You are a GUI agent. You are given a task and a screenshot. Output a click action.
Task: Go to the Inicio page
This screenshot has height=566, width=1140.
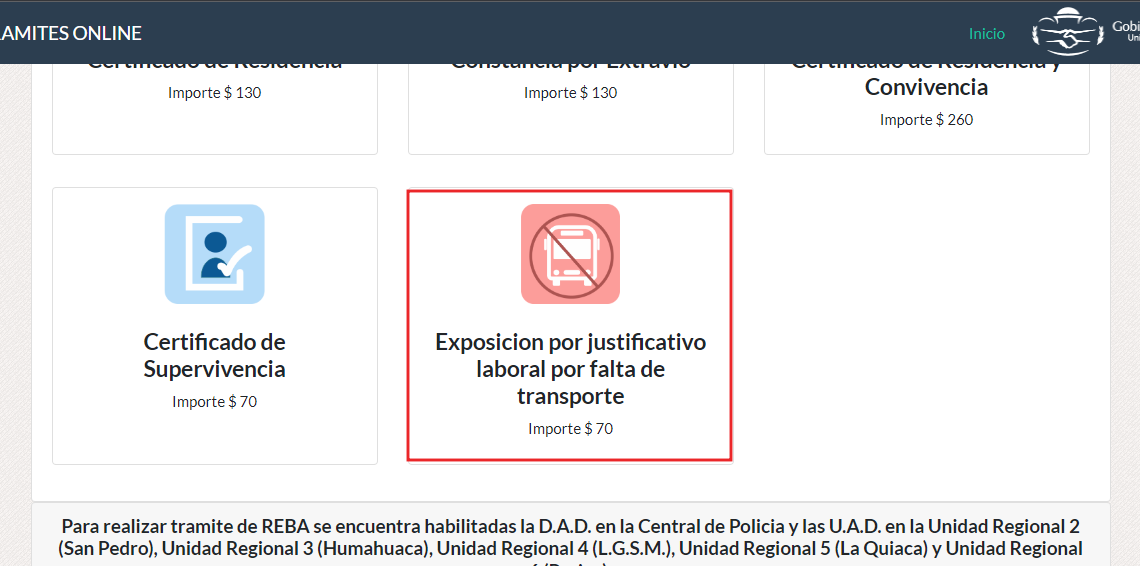pyautogui.click(x=986, y=34)
